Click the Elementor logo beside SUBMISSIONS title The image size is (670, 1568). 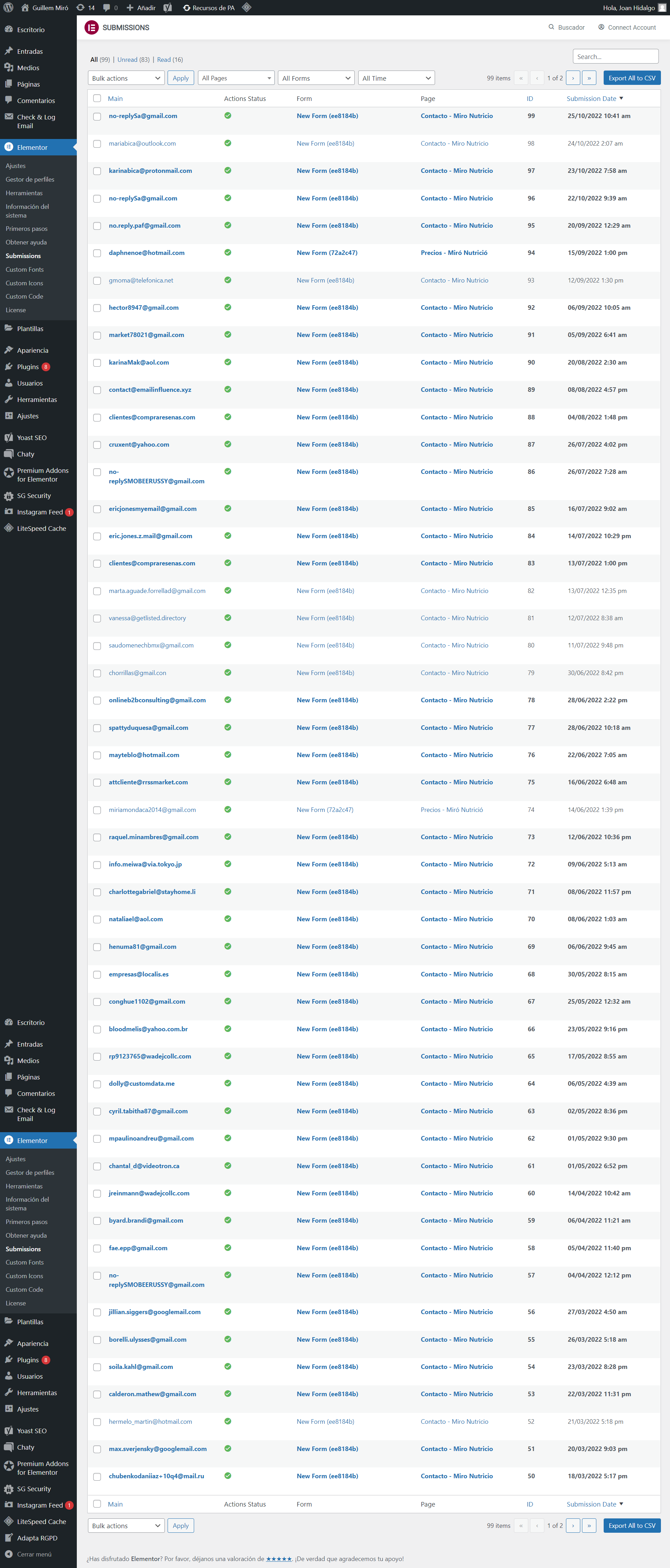click(x=91, y=27)
